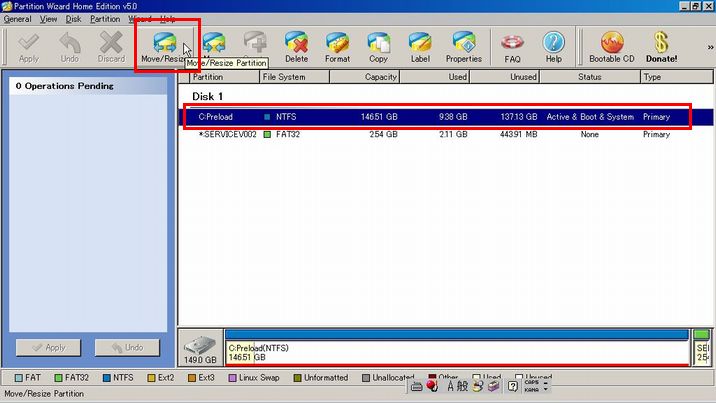Select the C:Preload partition row
The height and width of the screenshot is (403, 716).
coord(446,117)
